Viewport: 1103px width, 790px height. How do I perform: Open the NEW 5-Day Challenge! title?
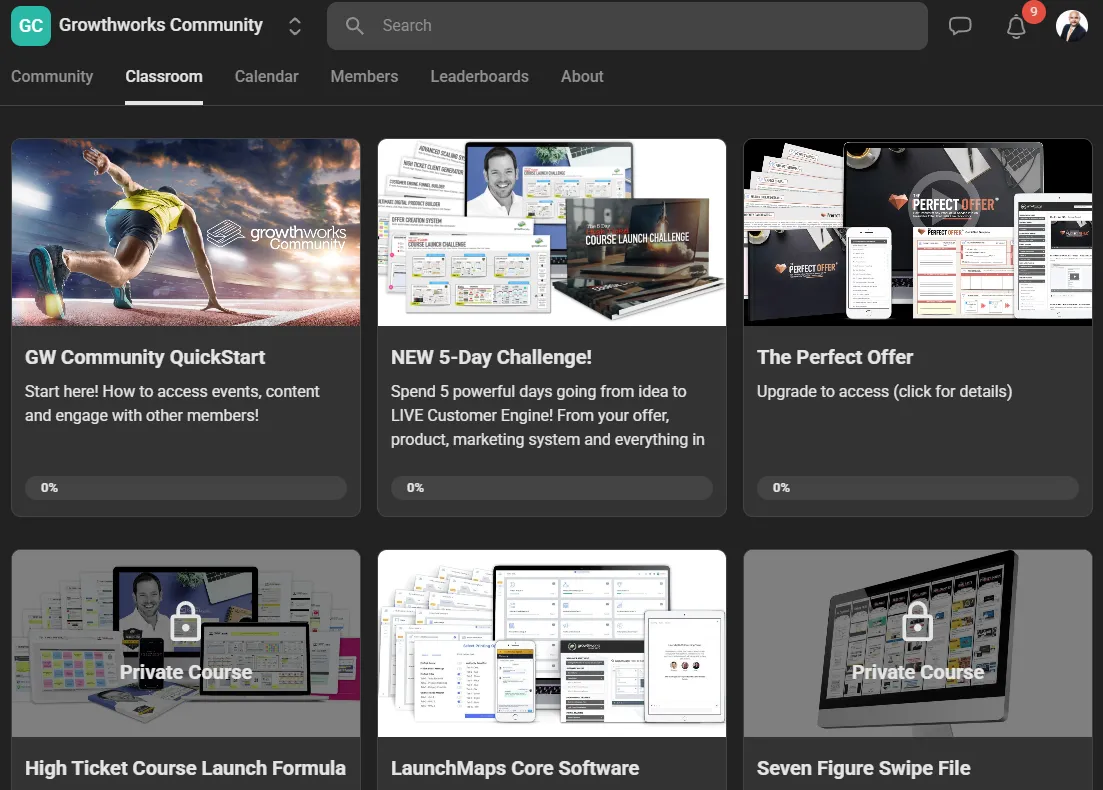click(491, 357)
